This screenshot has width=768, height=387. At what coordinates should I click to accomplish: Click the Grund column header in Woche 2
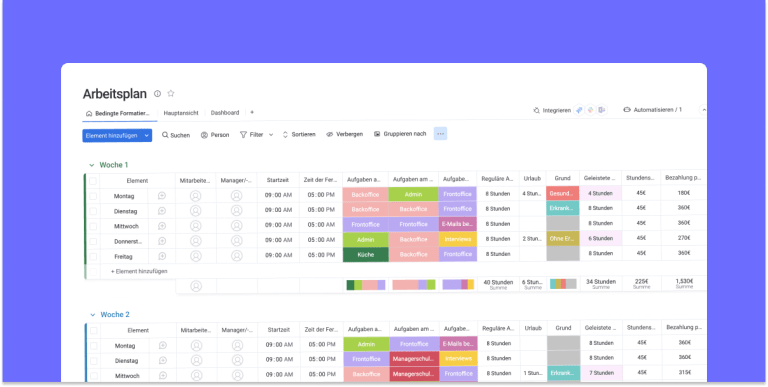click(x=564, y=328)
